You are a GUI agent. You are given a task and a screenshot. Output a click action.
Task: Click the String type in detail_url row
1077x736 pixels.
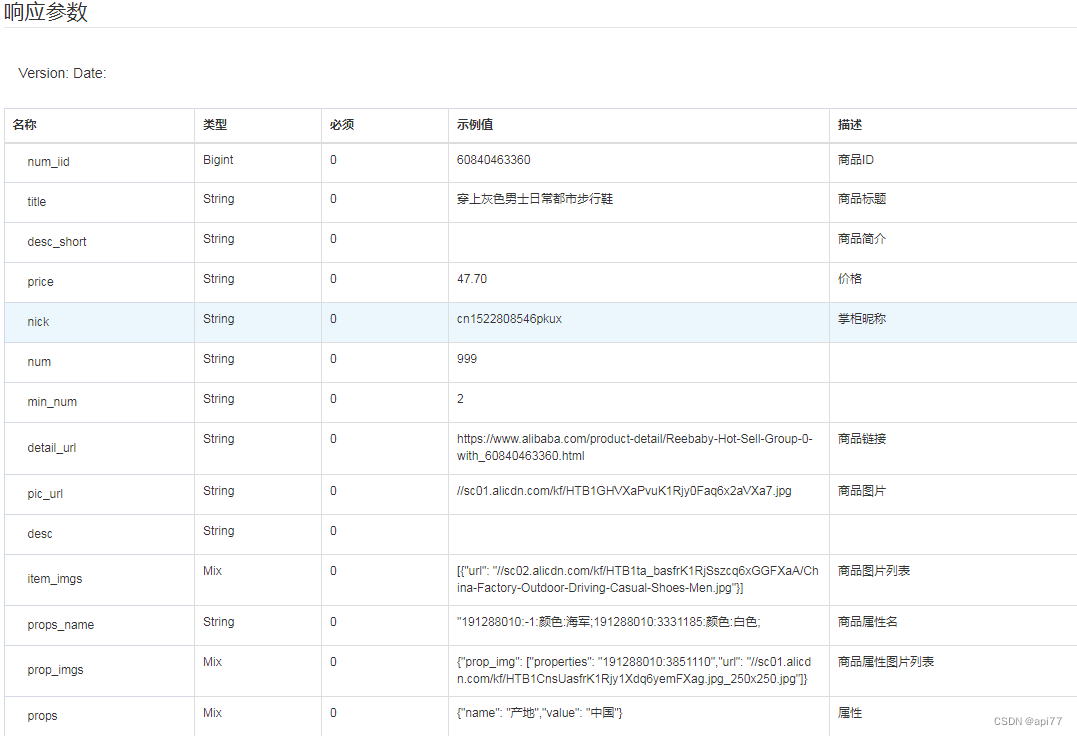[218, 439]
